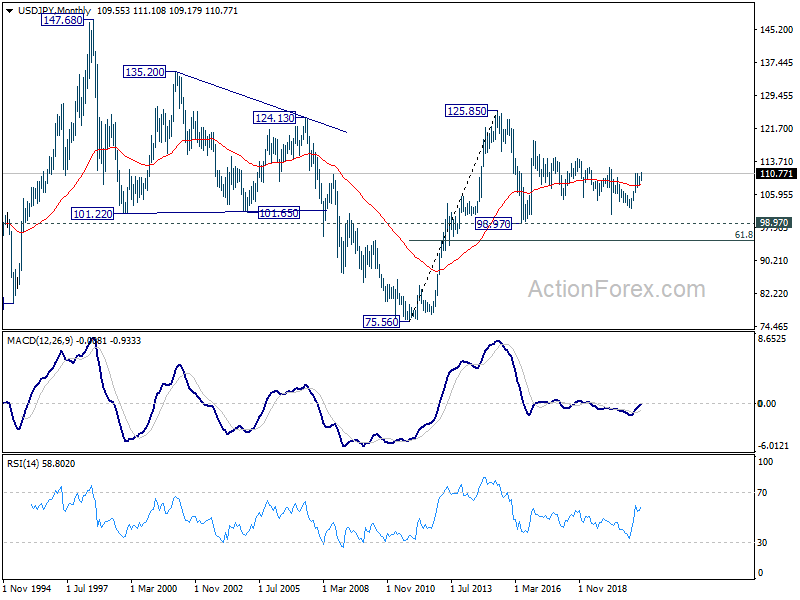This screenshot has height=600, width=800.
Task: Click the 145.250 value on price axis
Action: pos(776,30)
